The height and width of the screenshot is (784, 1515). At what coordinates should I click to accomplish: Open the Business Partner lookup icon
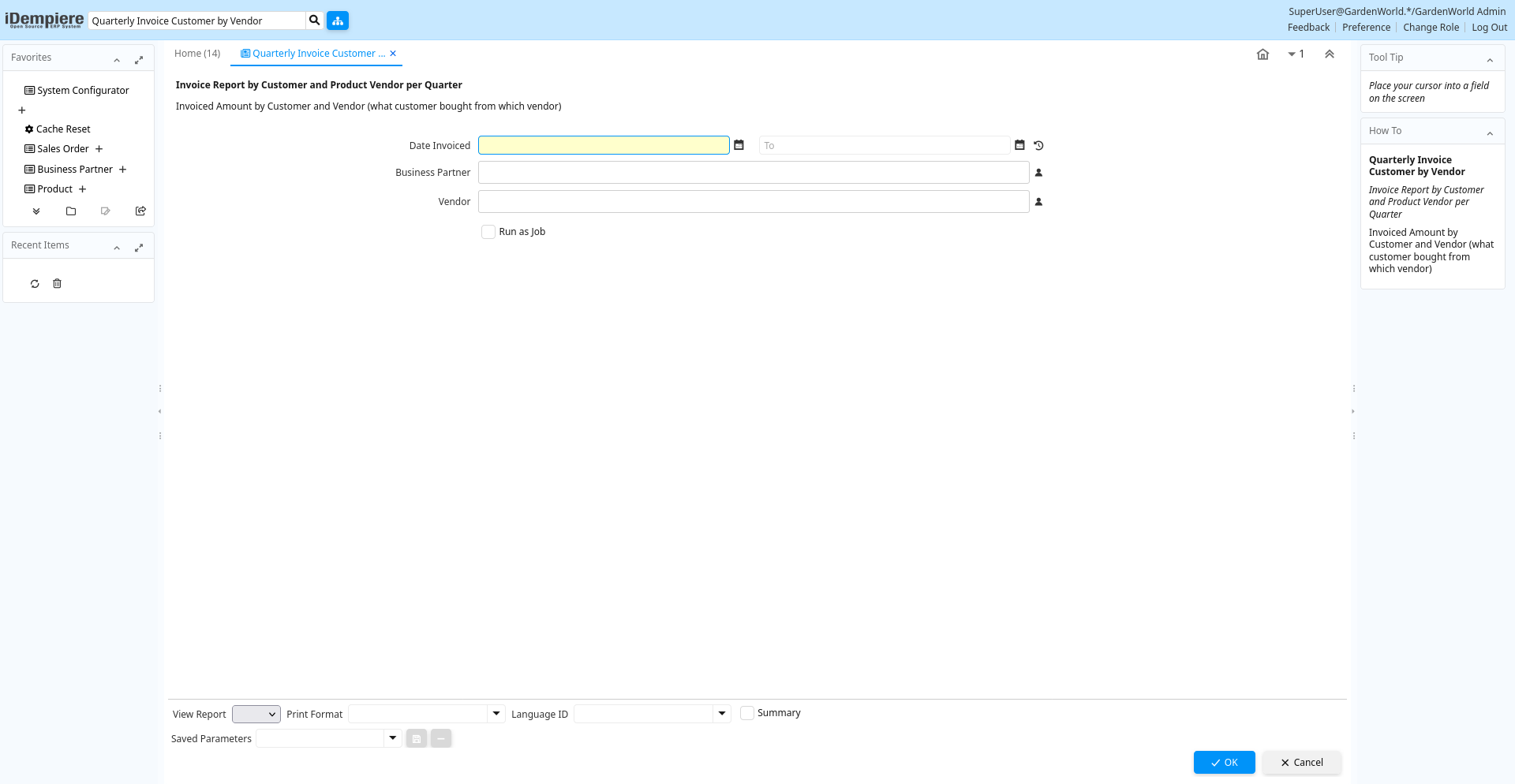click(x=1038, y=173)
